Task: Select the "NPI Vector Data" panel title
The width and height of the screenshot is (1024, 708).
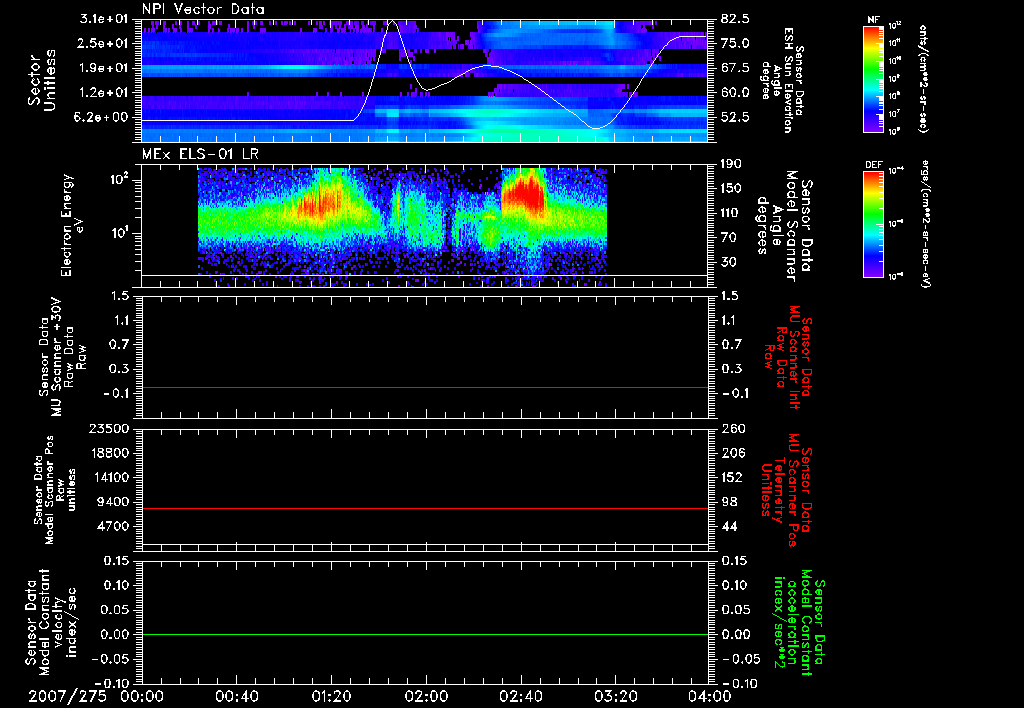Action: (x=203, y=9)
